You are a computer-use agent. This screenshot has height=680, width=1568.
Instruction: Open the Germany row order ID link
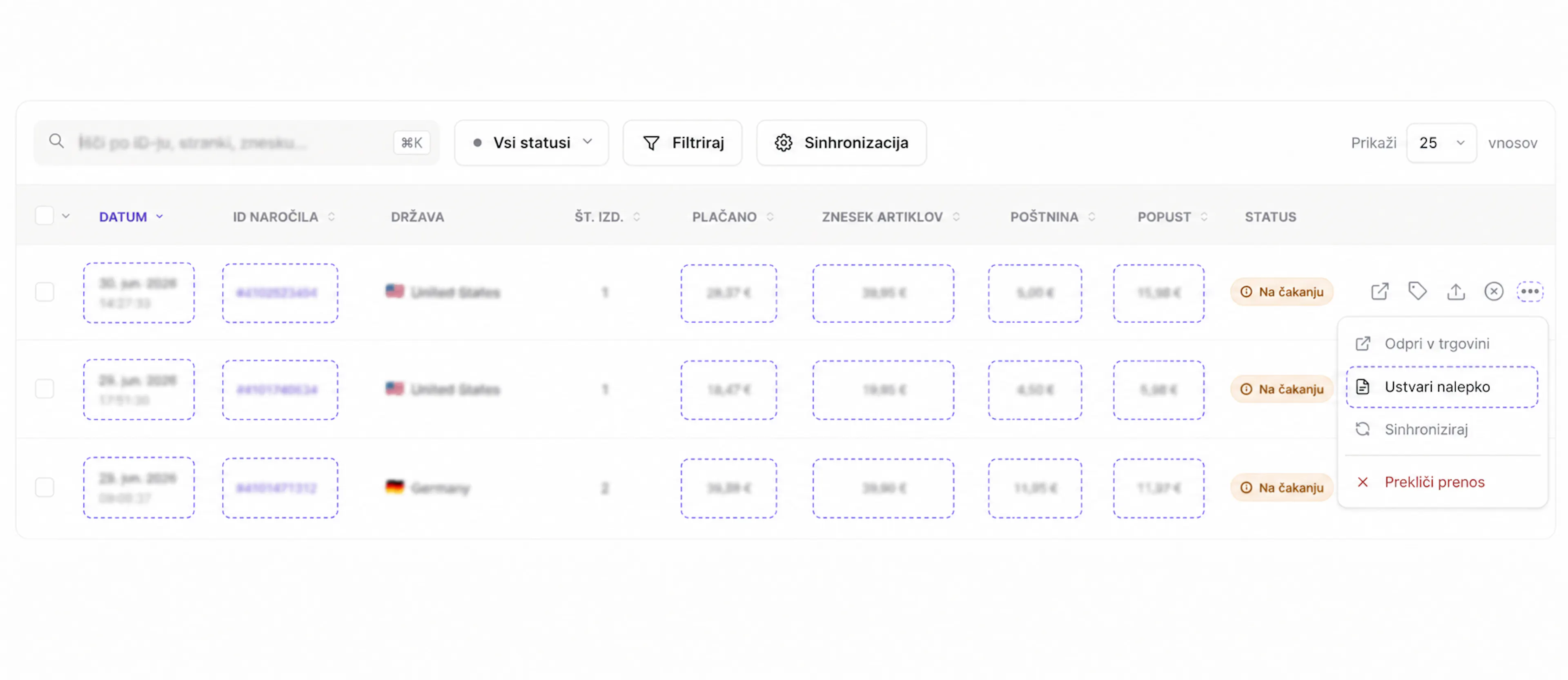[x=277, y=488]
